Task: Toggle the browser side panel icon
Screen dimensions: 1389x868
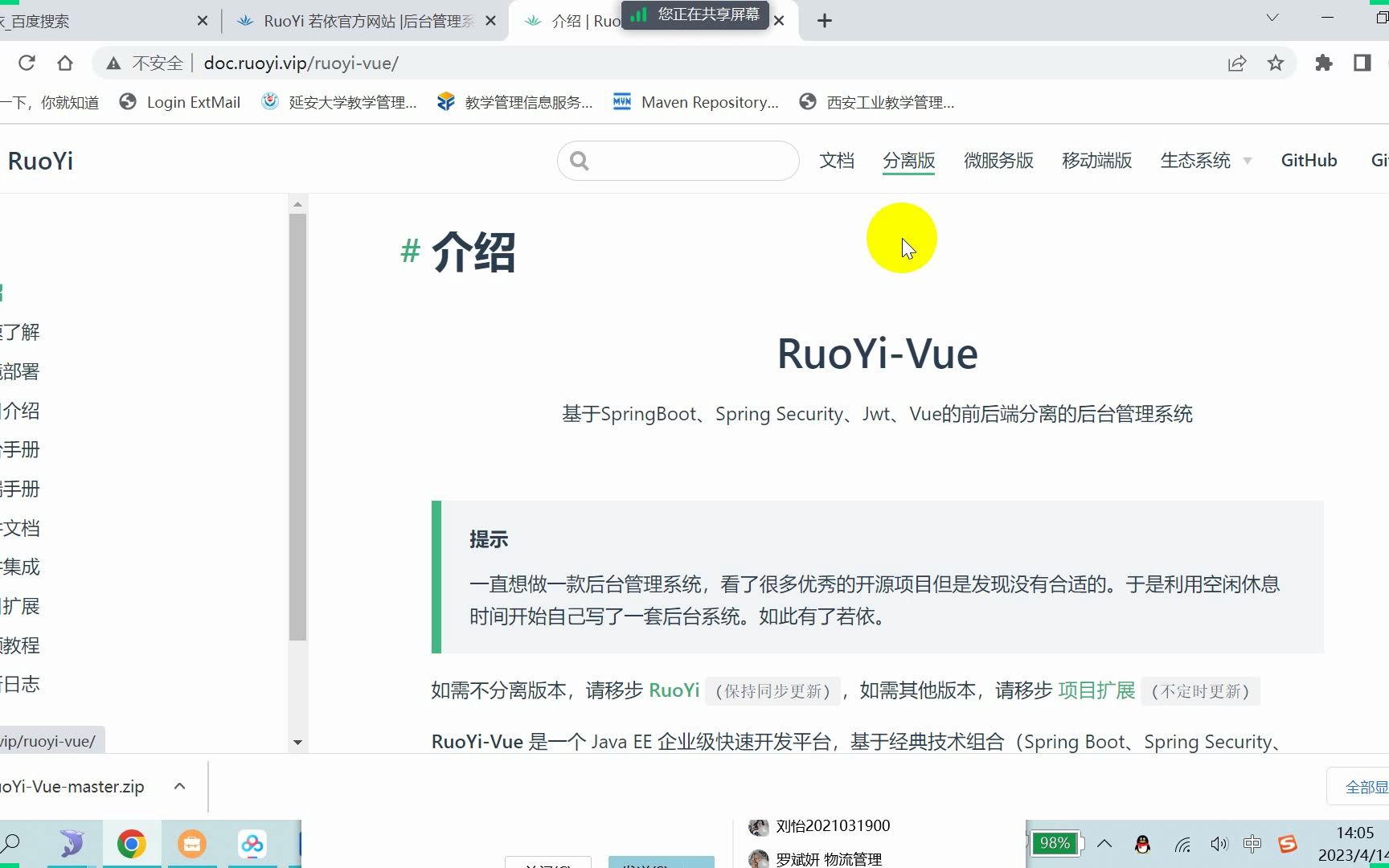Action: click(x=1362, y=63)
